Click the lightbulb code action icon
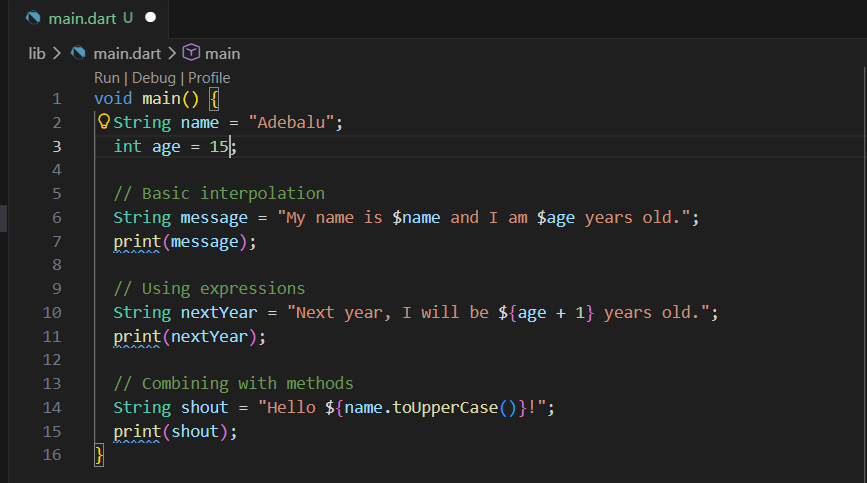The width and height of the screenshot is (867, 483). pos(102,122)
